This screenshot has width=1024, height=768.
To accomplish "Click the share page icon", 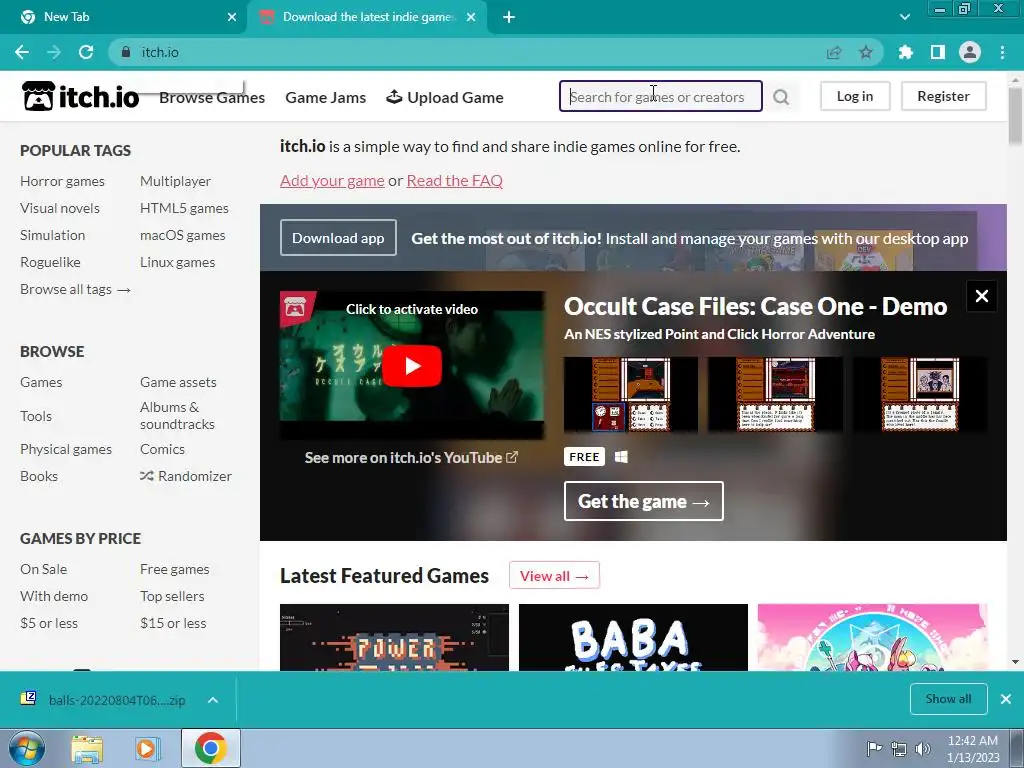I will (834, 52).
